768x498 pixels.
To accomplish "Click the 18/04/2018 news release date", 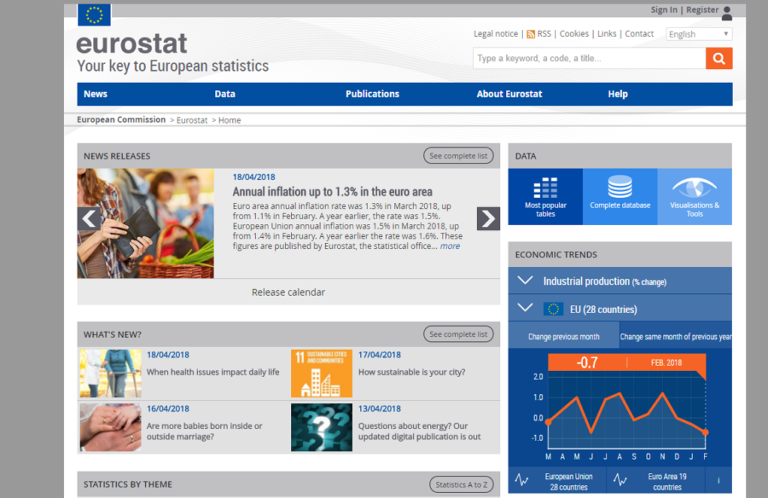I will coord(254,177).
